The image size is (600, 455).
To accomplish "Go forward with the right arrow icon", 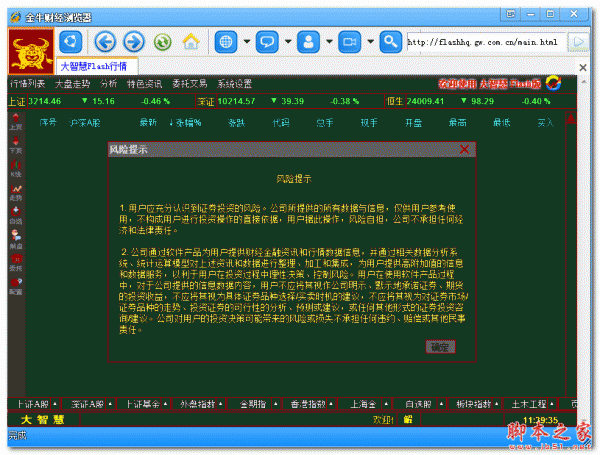I will coord(134,42).
